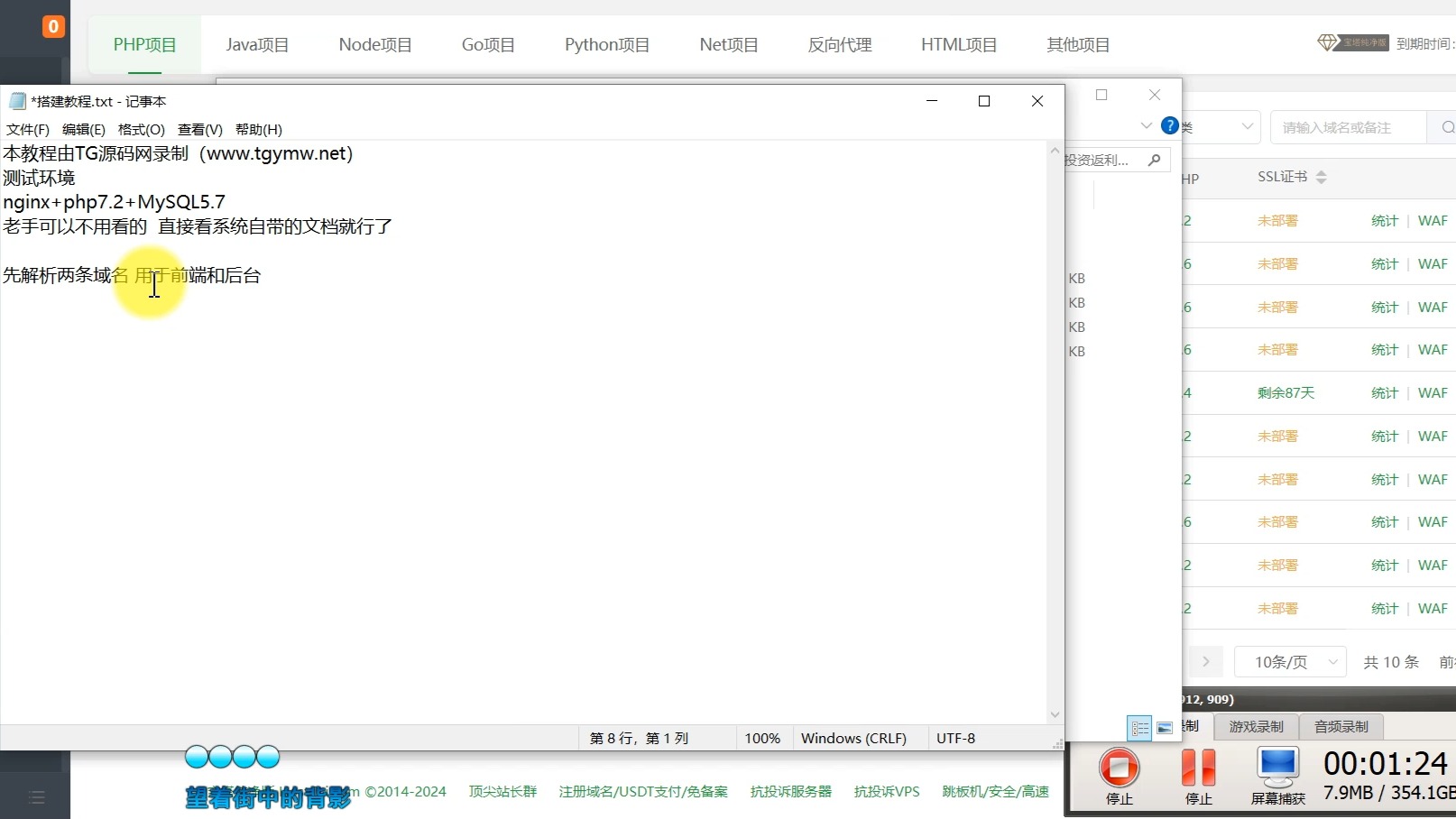Switch to the PHP项目 tab
Image resolution: width=1456 pixels, height=819 pixels.
coord(144,44)
